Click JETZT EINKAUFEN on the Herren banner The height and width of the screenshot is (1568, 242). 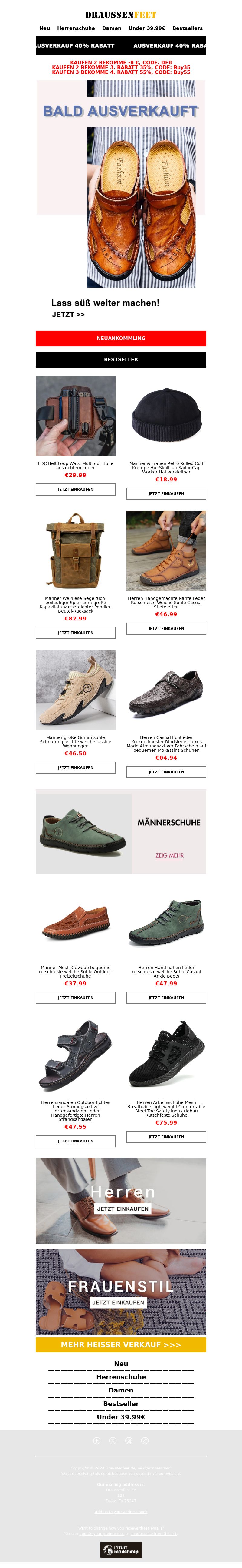[x=122, y=1208]
